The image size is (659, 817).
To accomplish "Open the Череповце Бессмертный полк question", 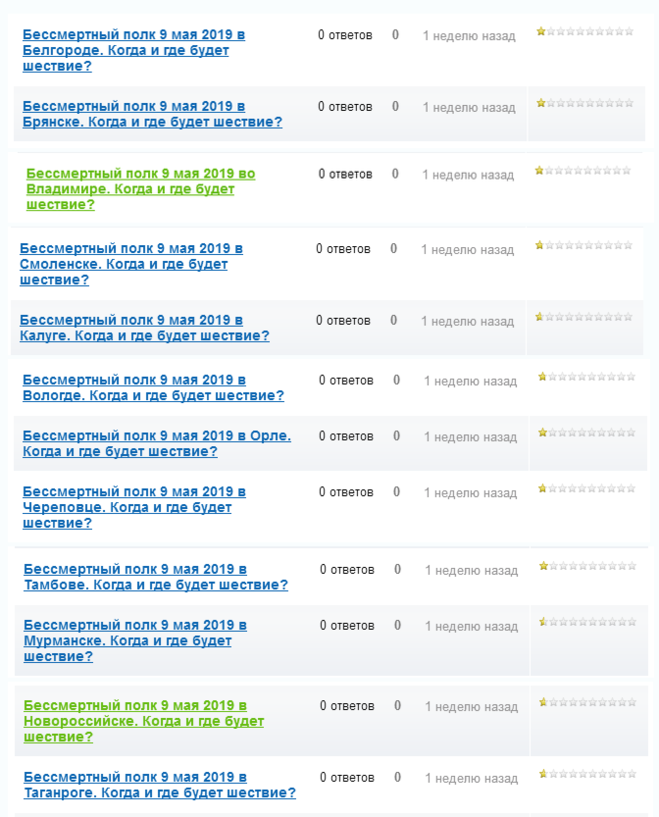I will 134,507.
